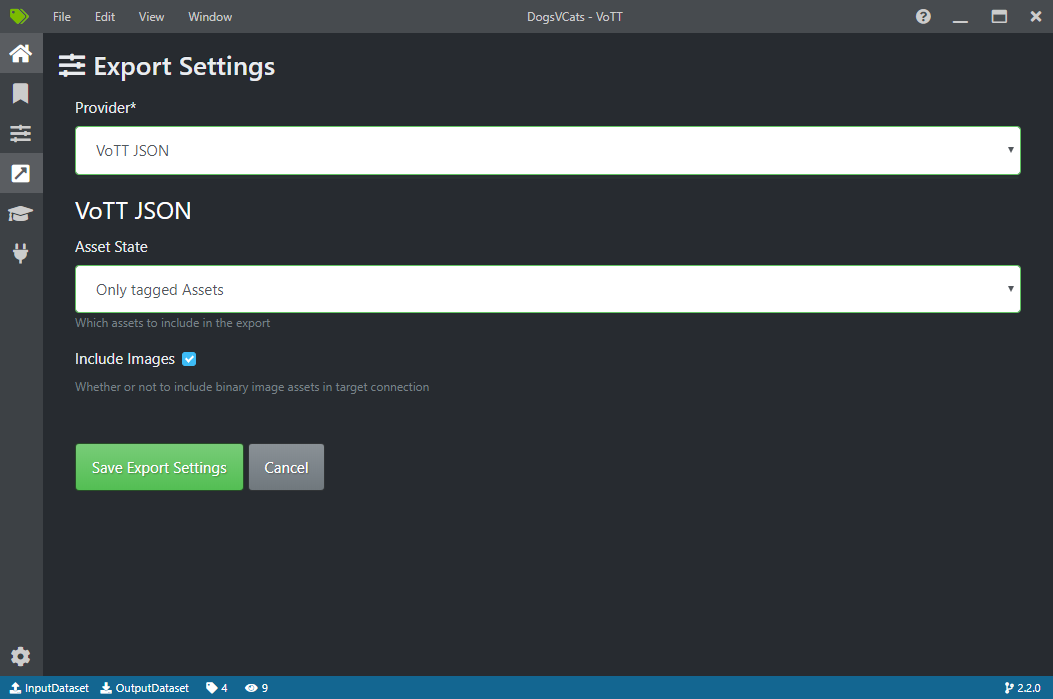
Task: Open Active Learning graduation cap icon
Action: click(21, 214)
